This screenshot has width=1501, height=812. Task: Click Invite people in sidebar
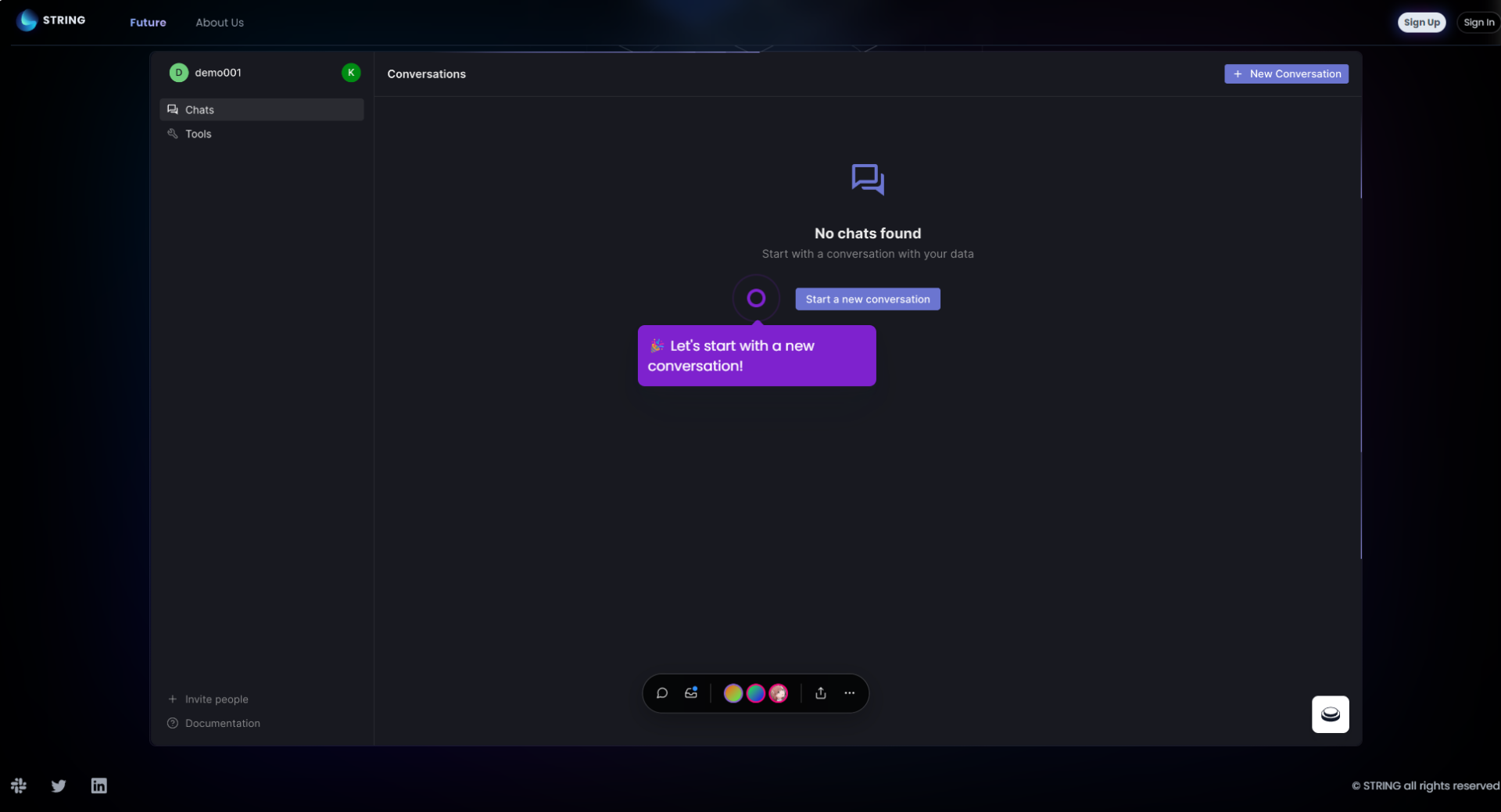[216, 699]
